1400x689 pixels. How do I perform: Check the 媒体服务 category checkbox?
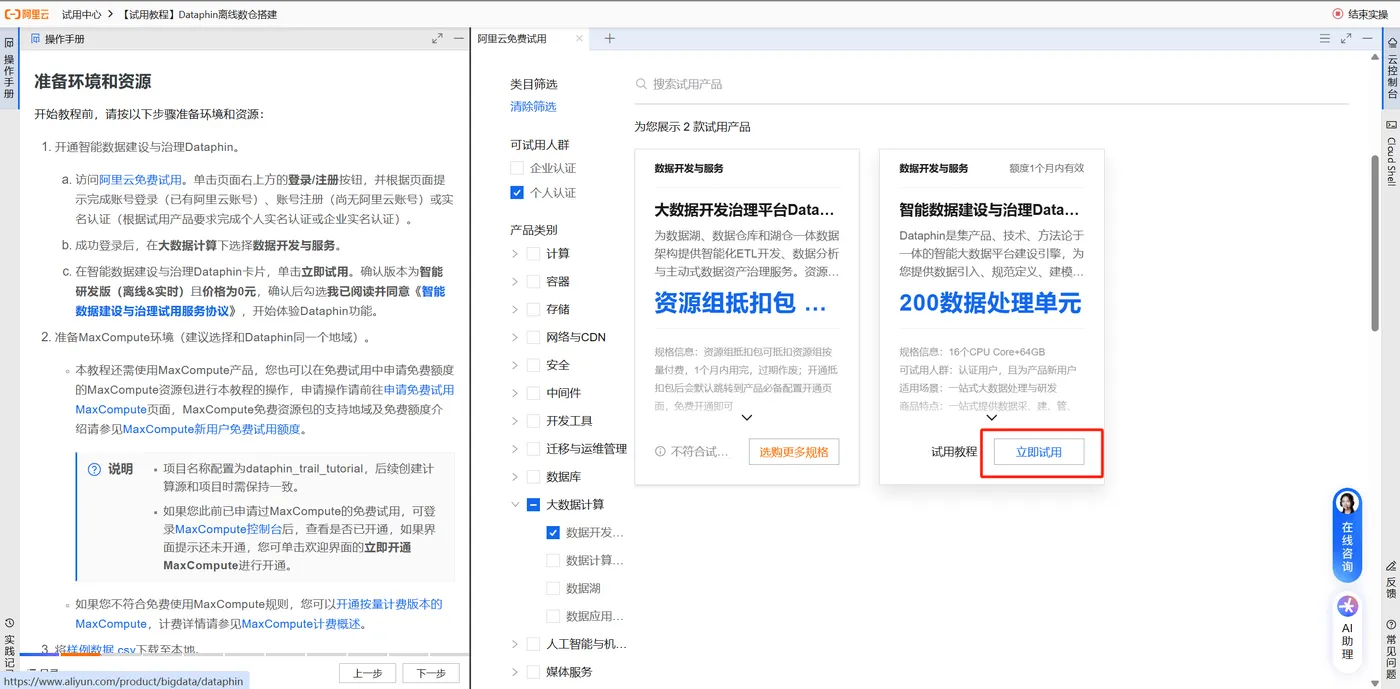click(533, 672)
